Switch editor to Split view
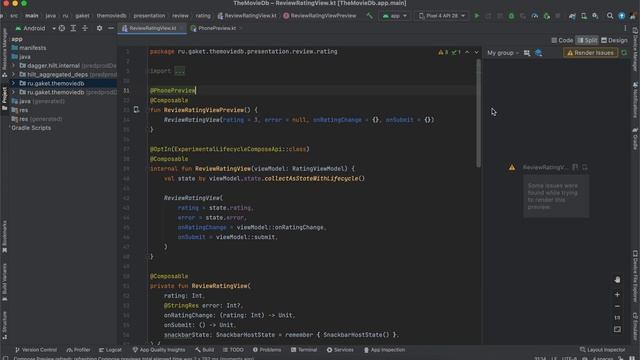The width and height of the screenshot is (640, 360). (x=587, y=40)
